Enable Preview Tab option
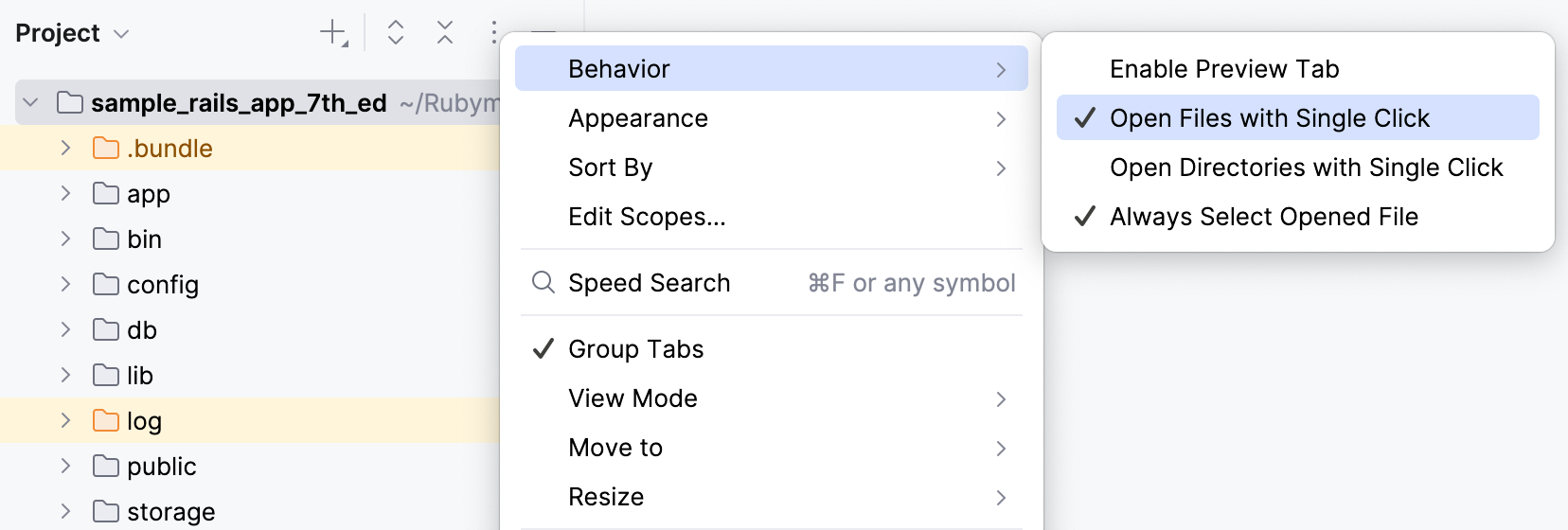Image resolution: width=1568 pixels, height=530 pixels. (x=1223, y=69)
